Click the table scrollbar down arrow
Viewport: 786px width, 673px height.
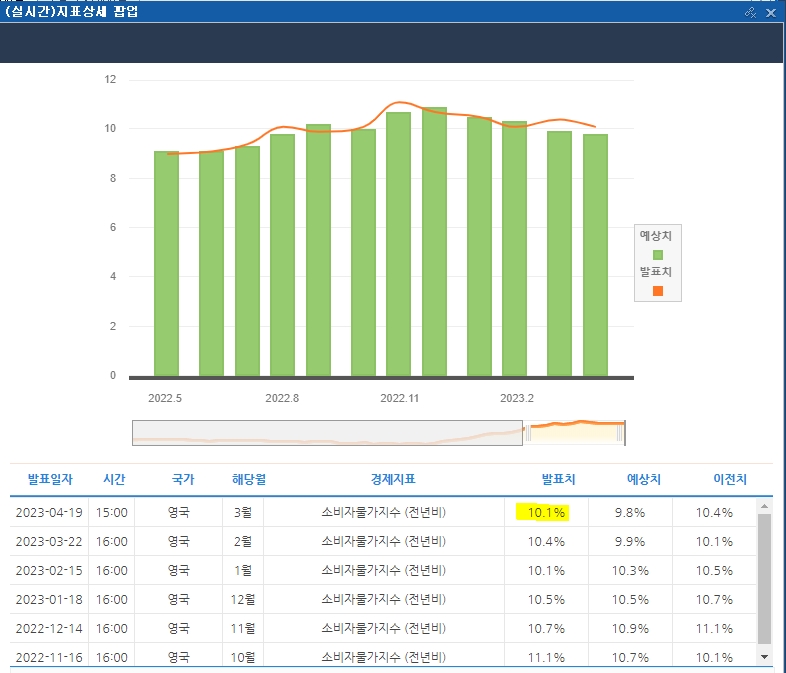pyautogui.click(x=764, y=656)
